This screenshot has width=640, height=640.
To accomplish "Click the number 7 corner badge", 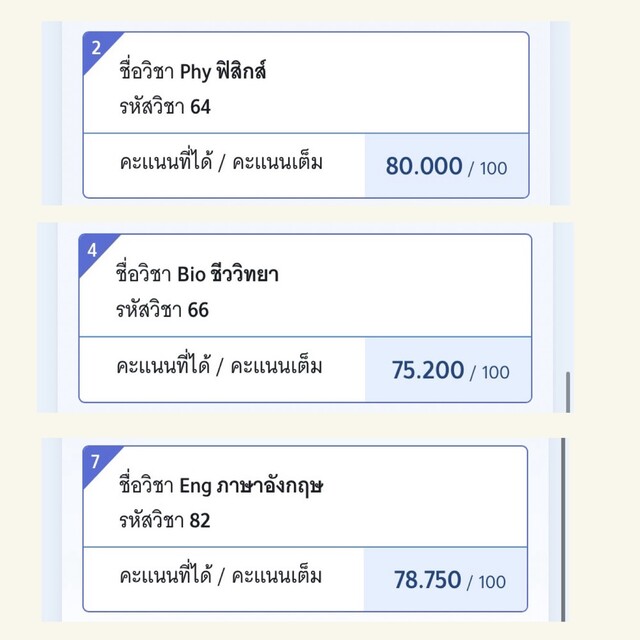I will [x=95, y=462].
